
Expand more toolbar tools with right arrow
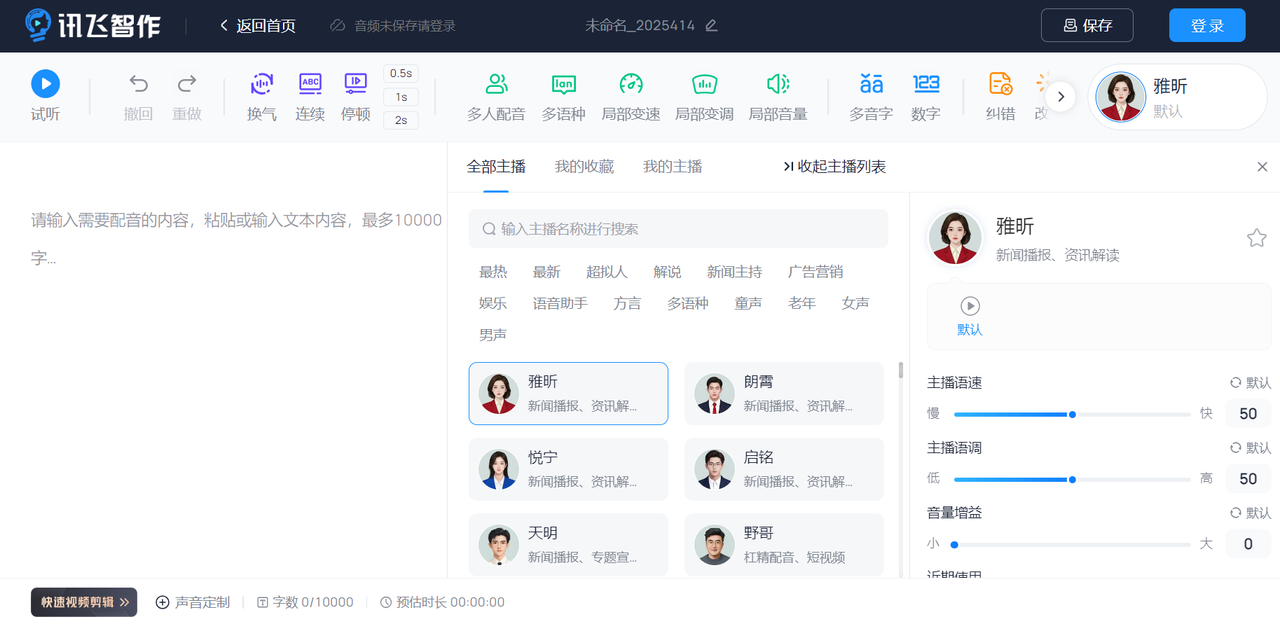pos(1060,96)
